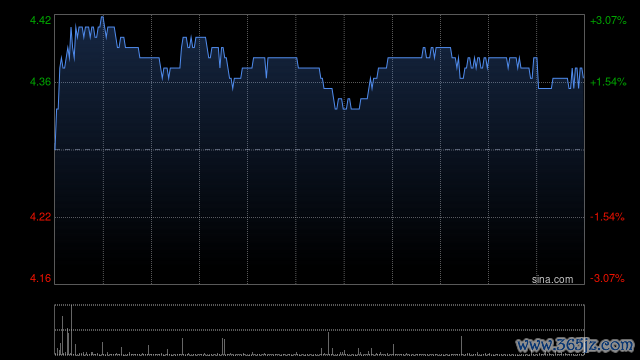Screen dimensions: 640x360
Task: Click the peak of the price line
Action: pos(102,17)
